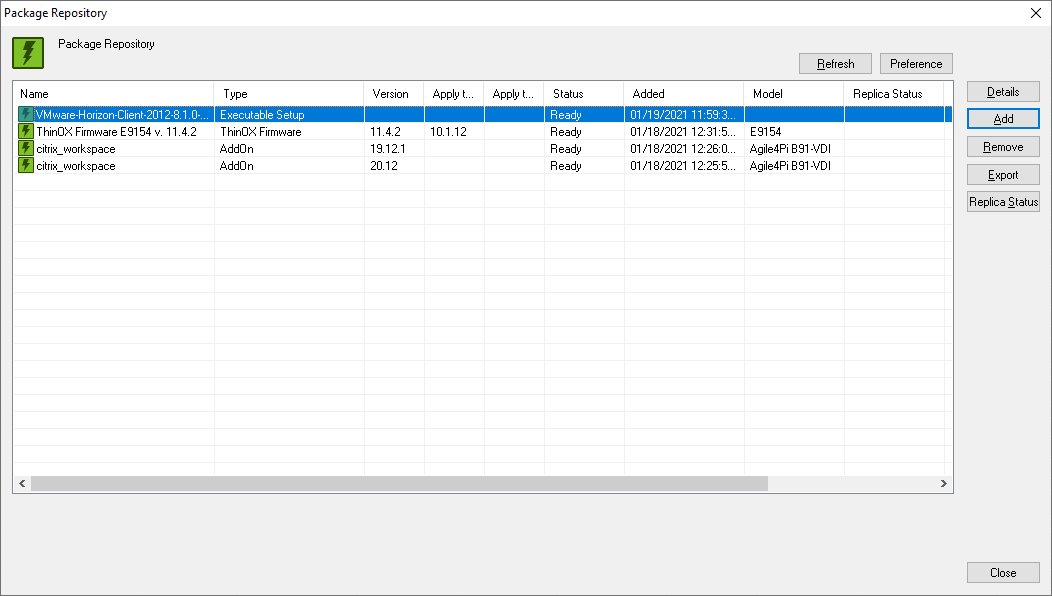Viewport: 1052px width, 596px height.
Task: Click apply-to value 10.1.12
Action: pos(448,132)
